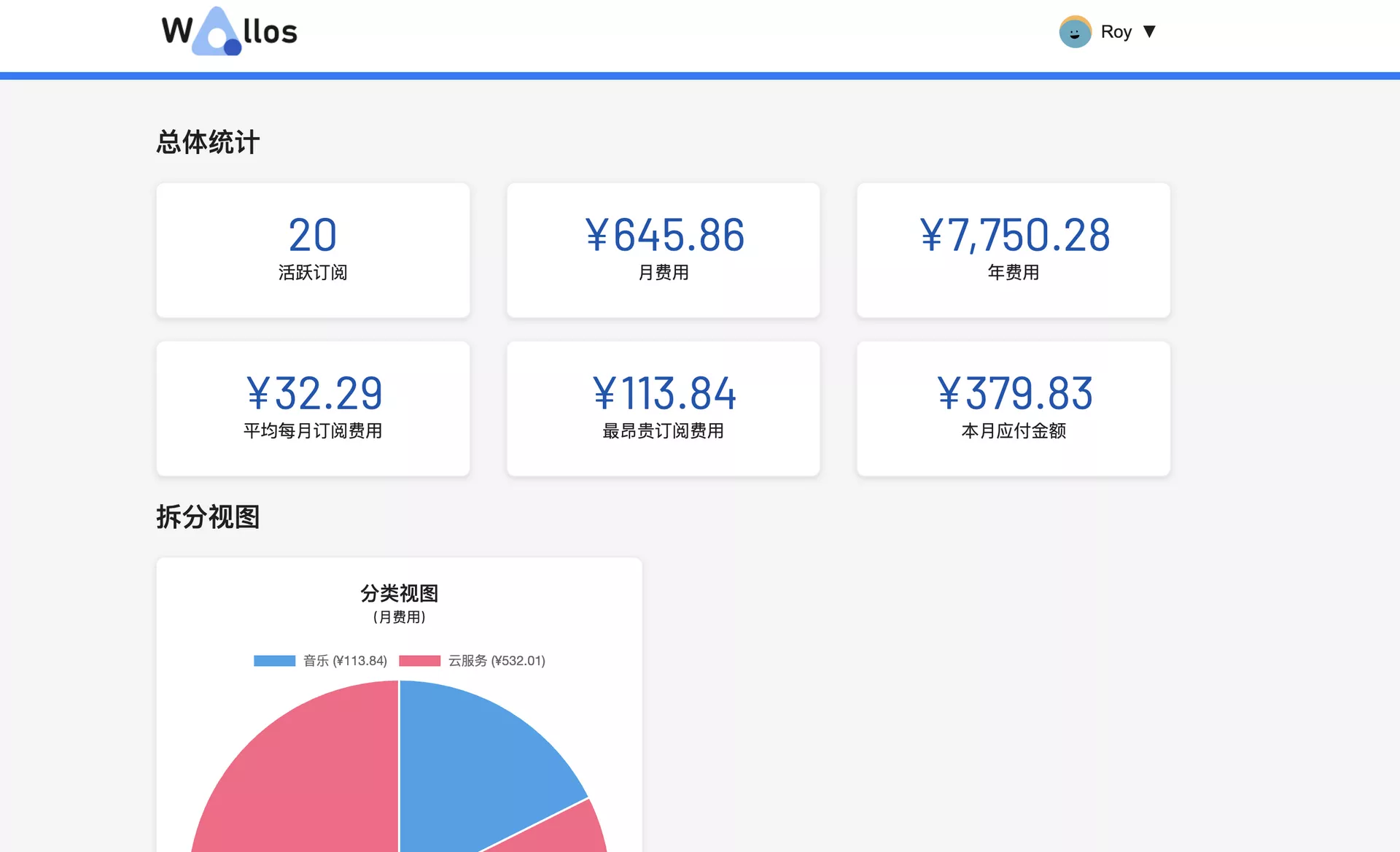Screen dimensions: 1400x852
Task: Click the 分类视图 chart title
Action: [x=399, y=593]
